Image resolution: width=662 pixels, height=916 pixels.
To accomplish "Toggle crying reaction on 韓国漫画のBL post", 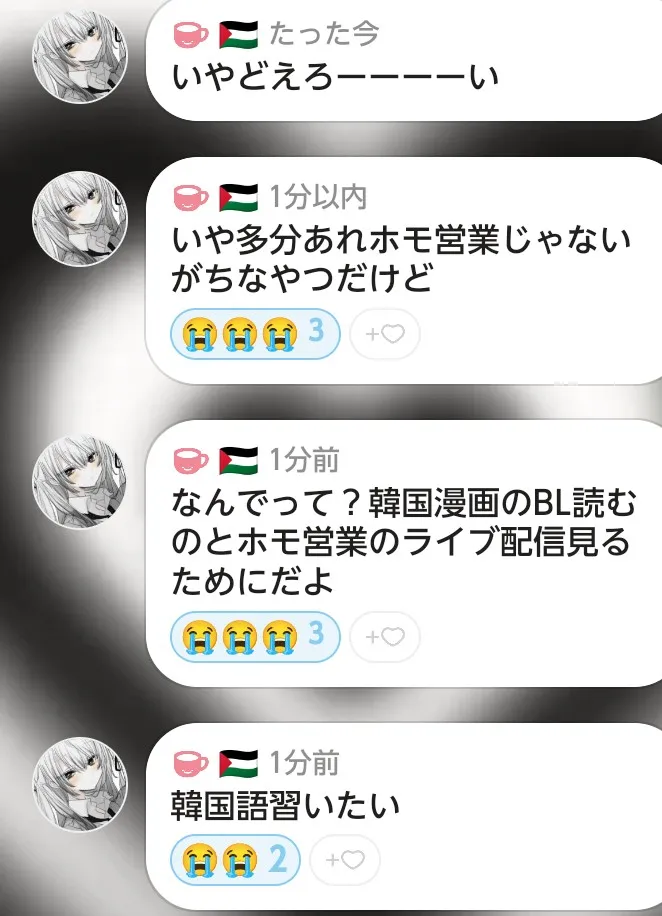I will [x=255, y=637].
